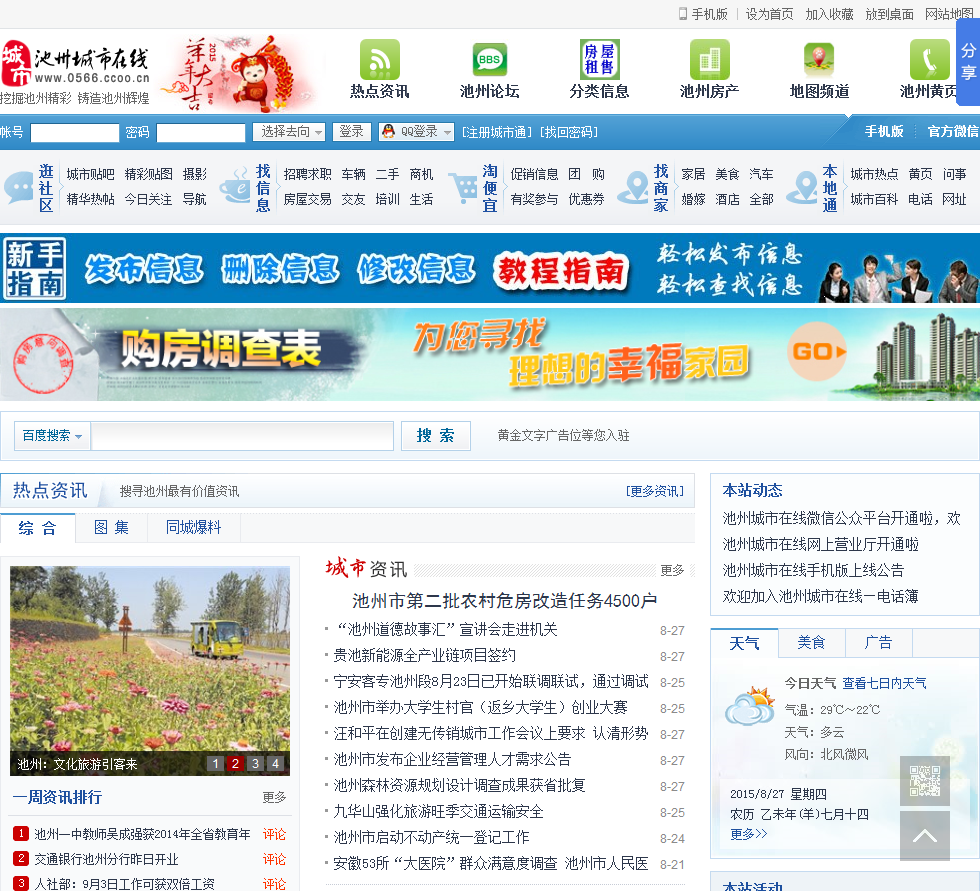Screen dimensions: 980x891
Task: Click 更多 beside 一周资讯排行
Action: [x=274, y=797]
